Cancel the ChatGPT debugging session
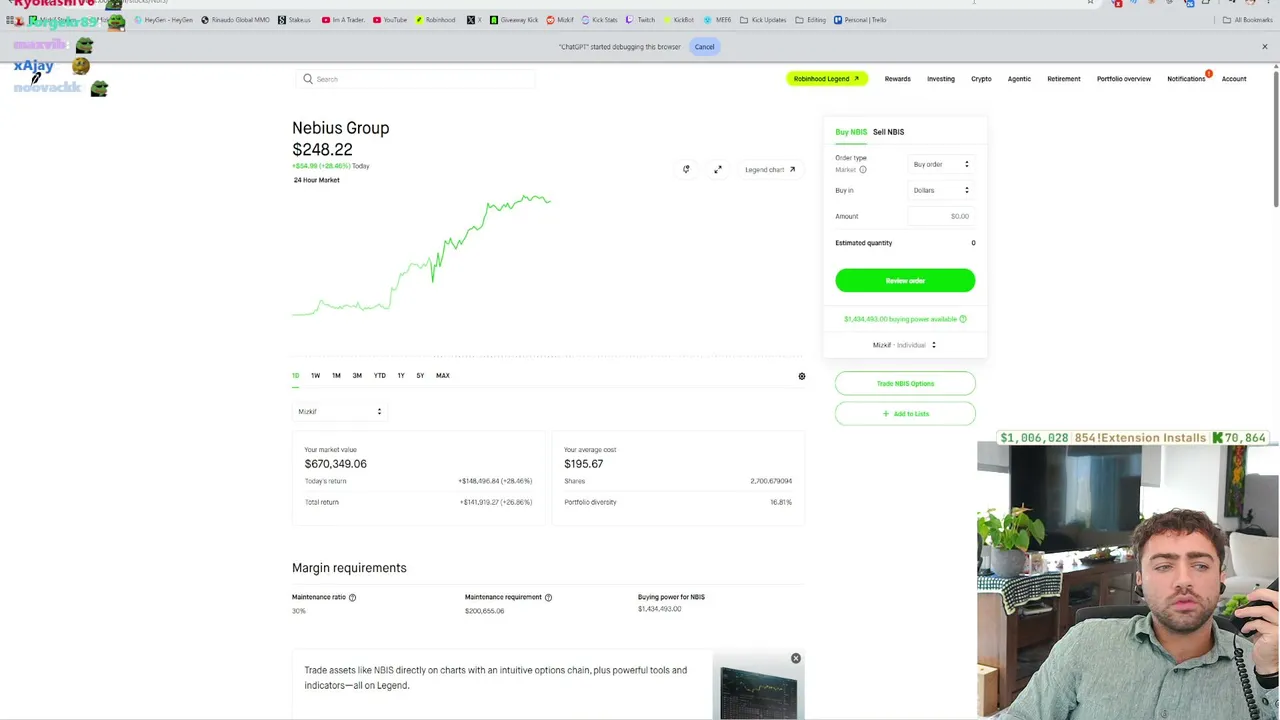This screenshot has height=720, width=1280. (x=704, y=47)
